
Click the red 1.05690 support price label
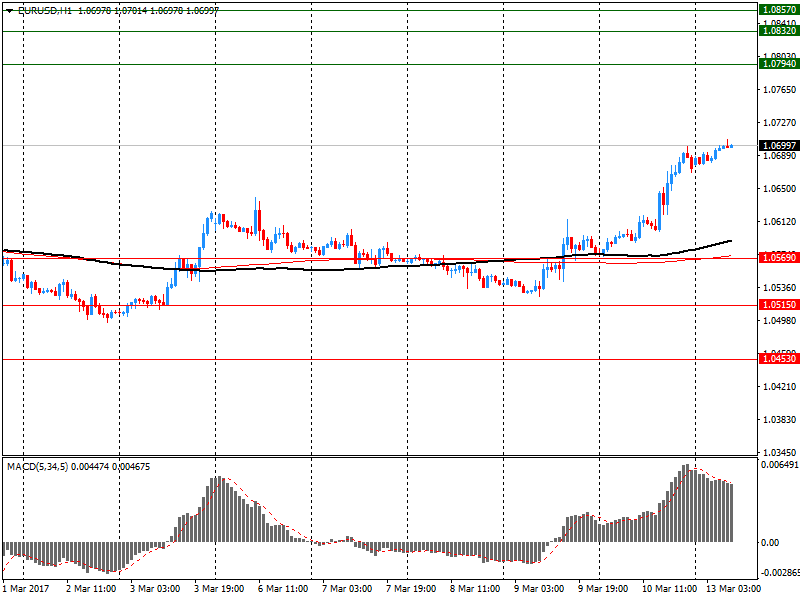(779, 258)
